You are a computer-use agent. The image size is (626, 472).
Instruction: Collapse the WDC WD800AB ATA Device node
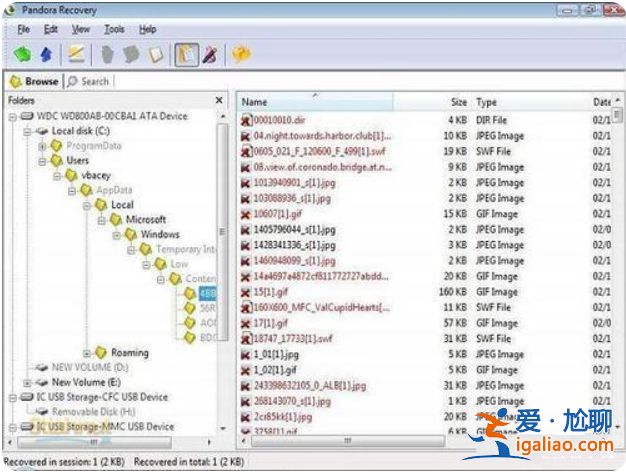tap(12, 117)
